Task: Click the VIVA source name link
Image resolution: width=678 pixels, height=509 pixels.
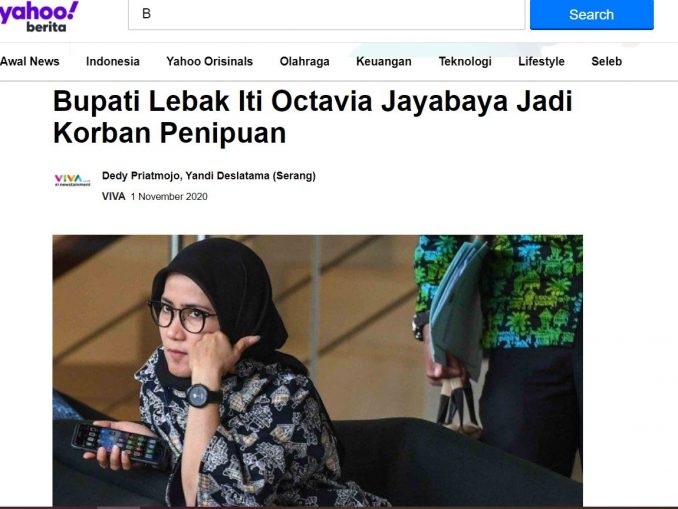Action: pos(114,196)
